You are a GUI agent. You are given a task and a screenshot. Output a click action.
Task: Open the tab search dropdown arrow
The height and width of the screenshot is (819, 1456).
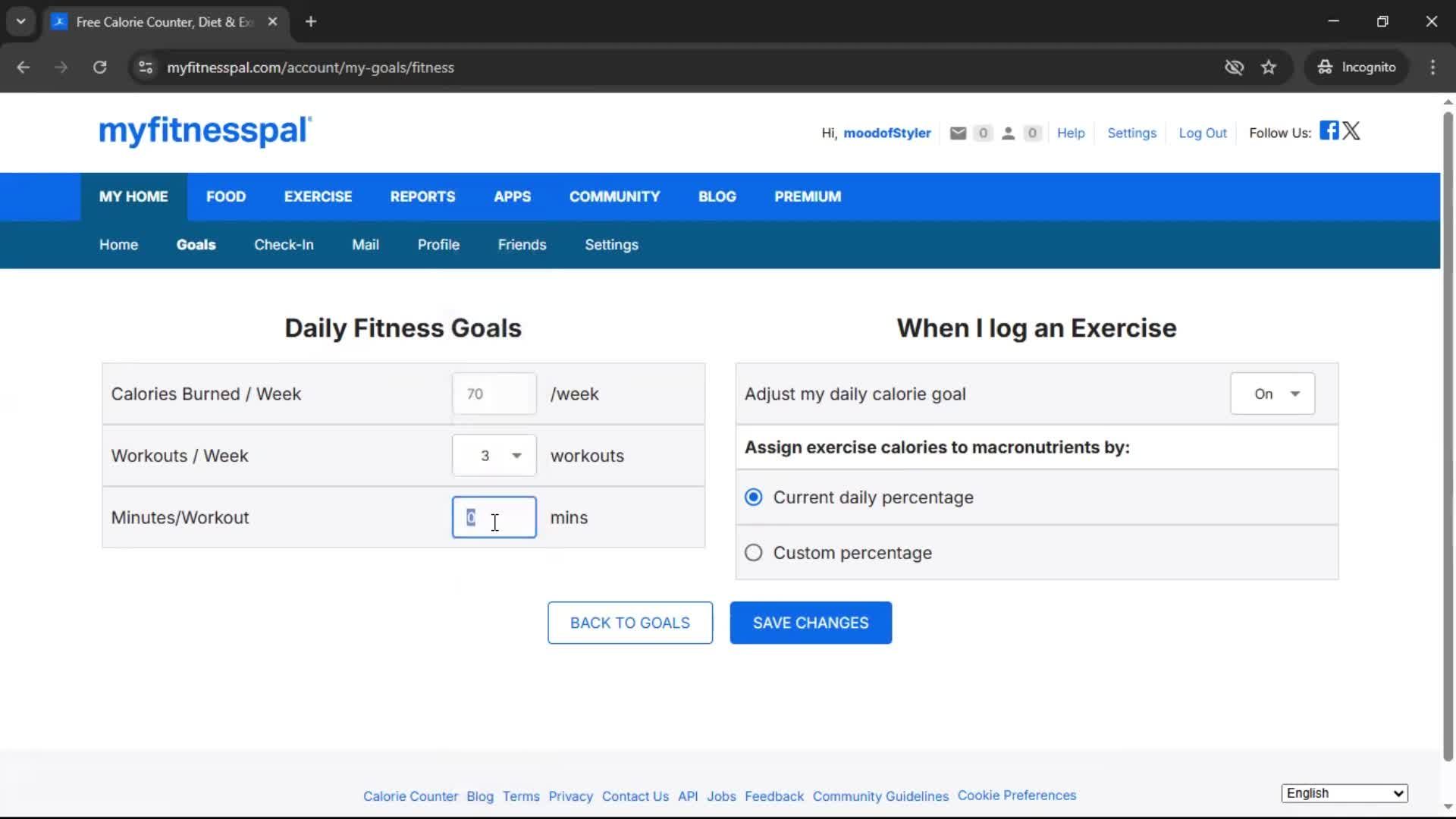click(x=21, y=22)
